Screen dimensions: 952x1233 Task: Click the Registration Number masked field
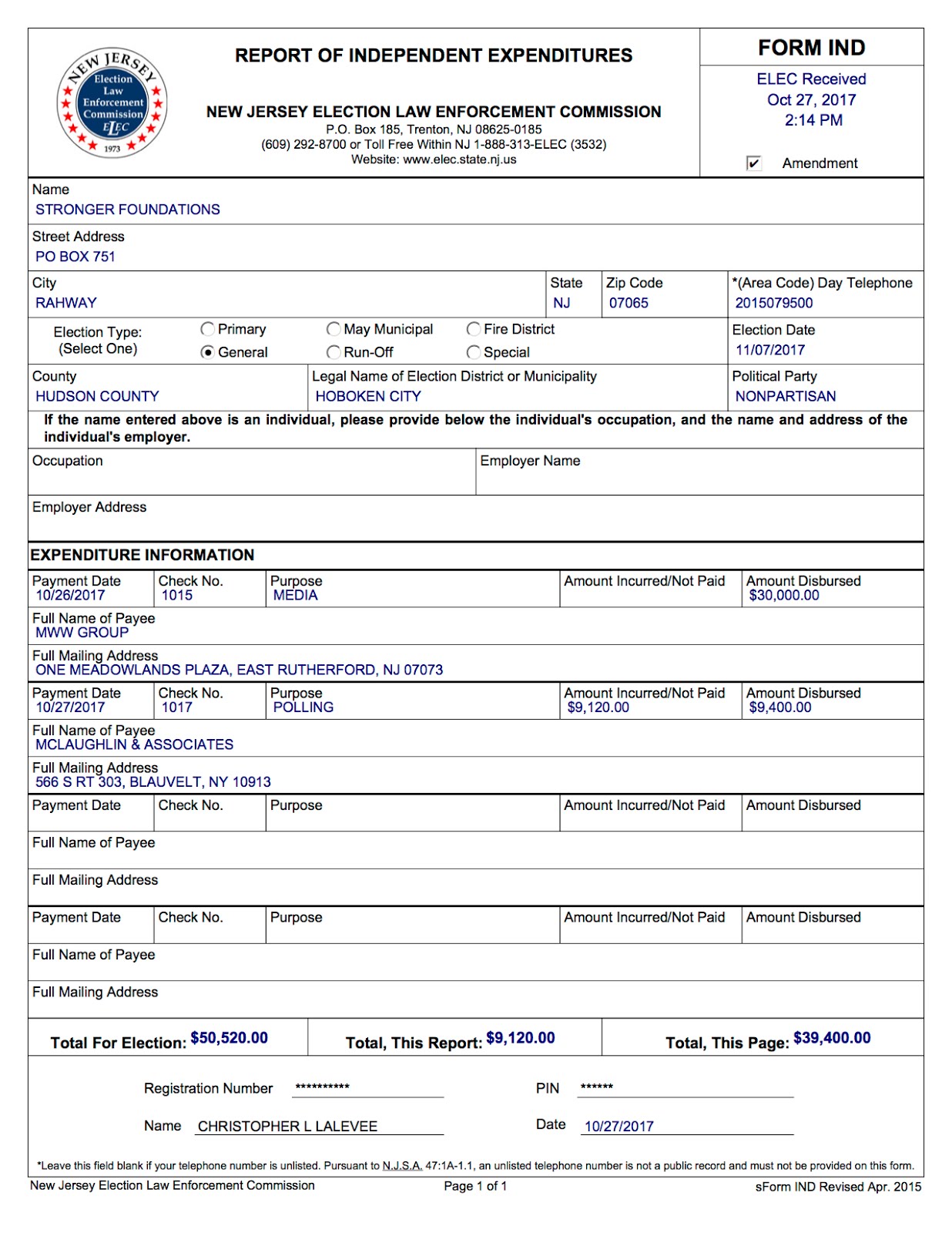pos(367,1087)
